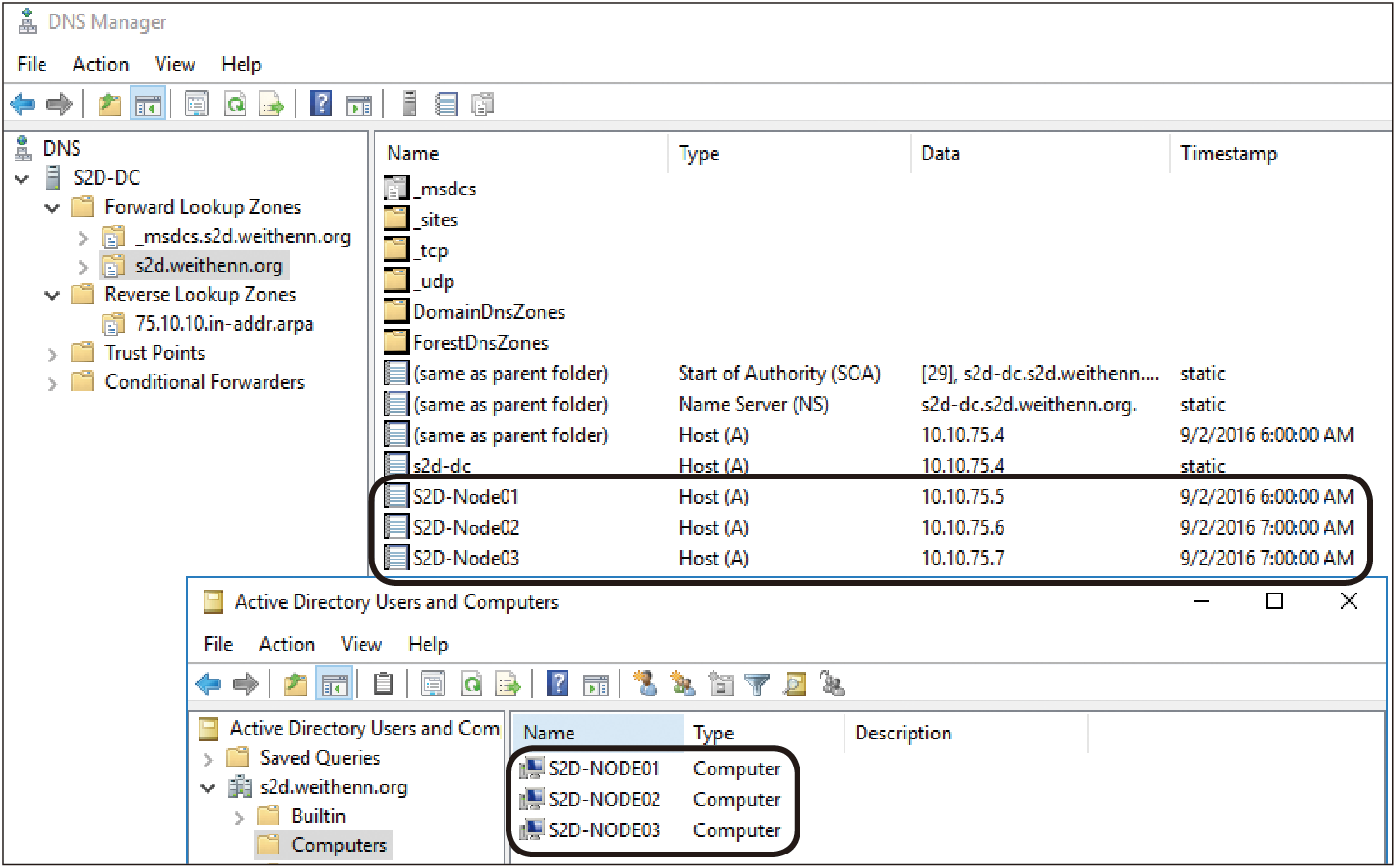Open Properties icon in DNS Manager toolbar
Image resolution: width=1397 pixels, height=868 pixels.
(196, 103)
